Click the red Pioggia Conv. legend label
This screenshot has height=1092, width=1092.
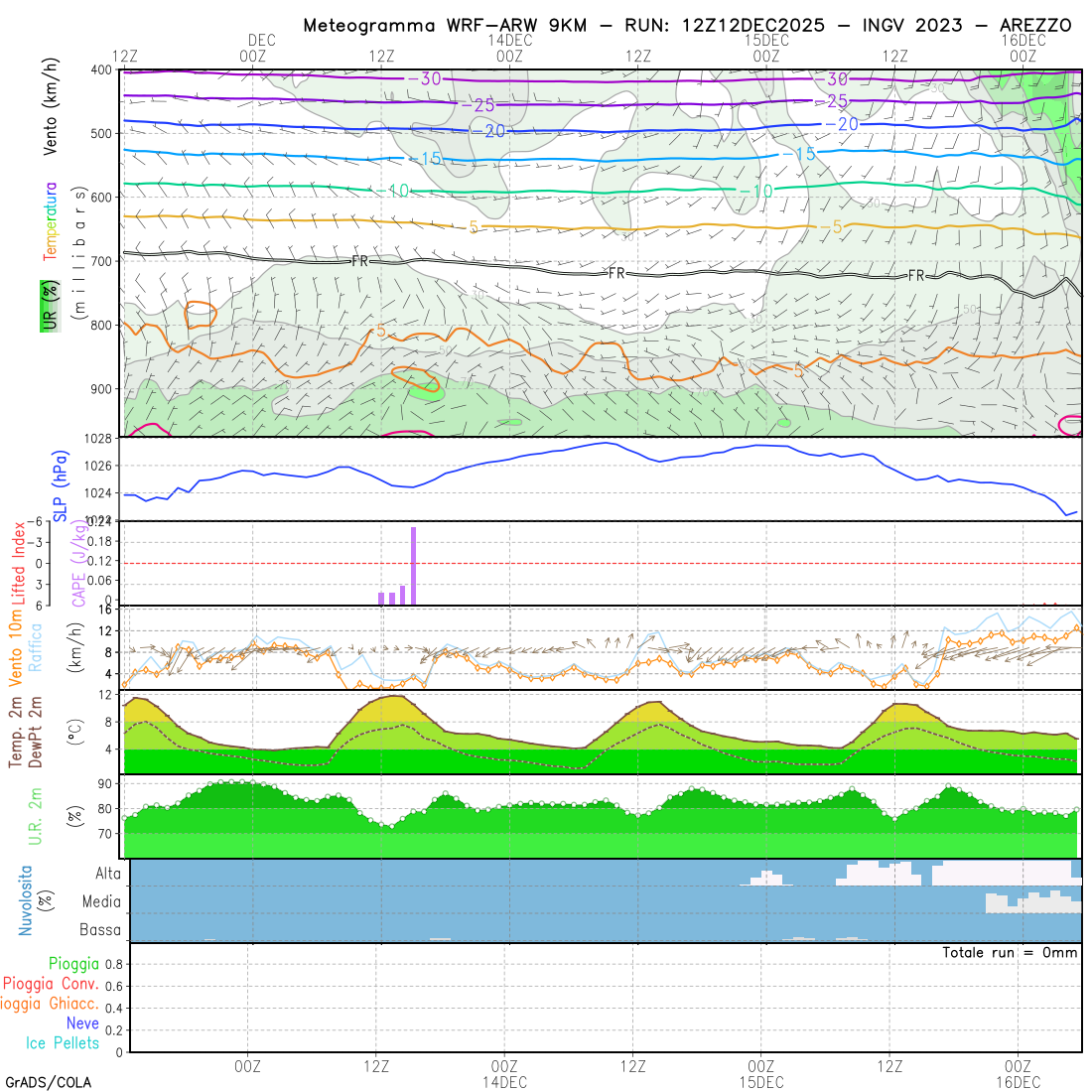[x=51, y=983]
